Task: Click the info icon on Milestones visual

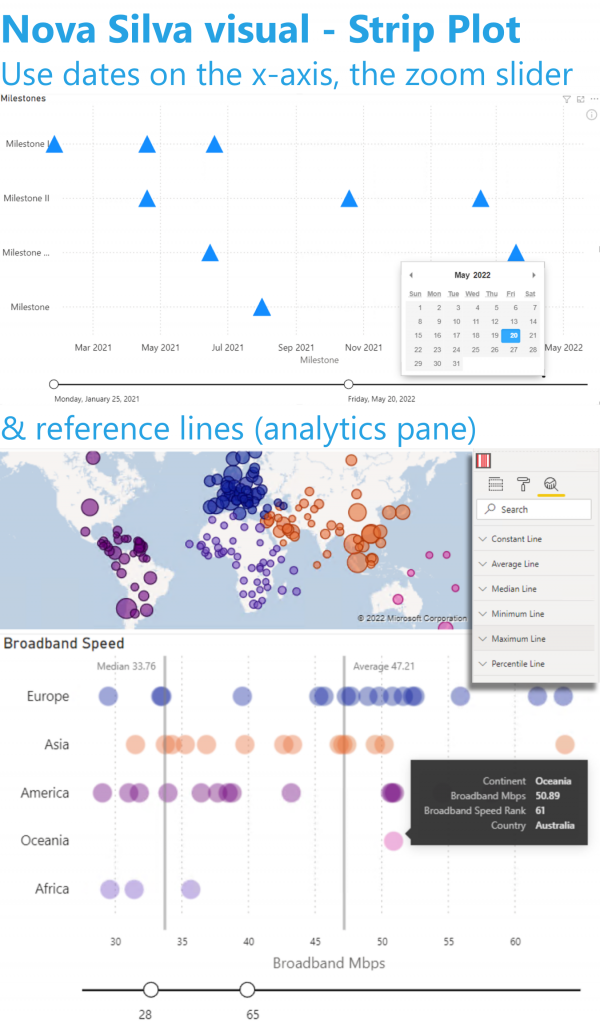Action: coord(592,115)
